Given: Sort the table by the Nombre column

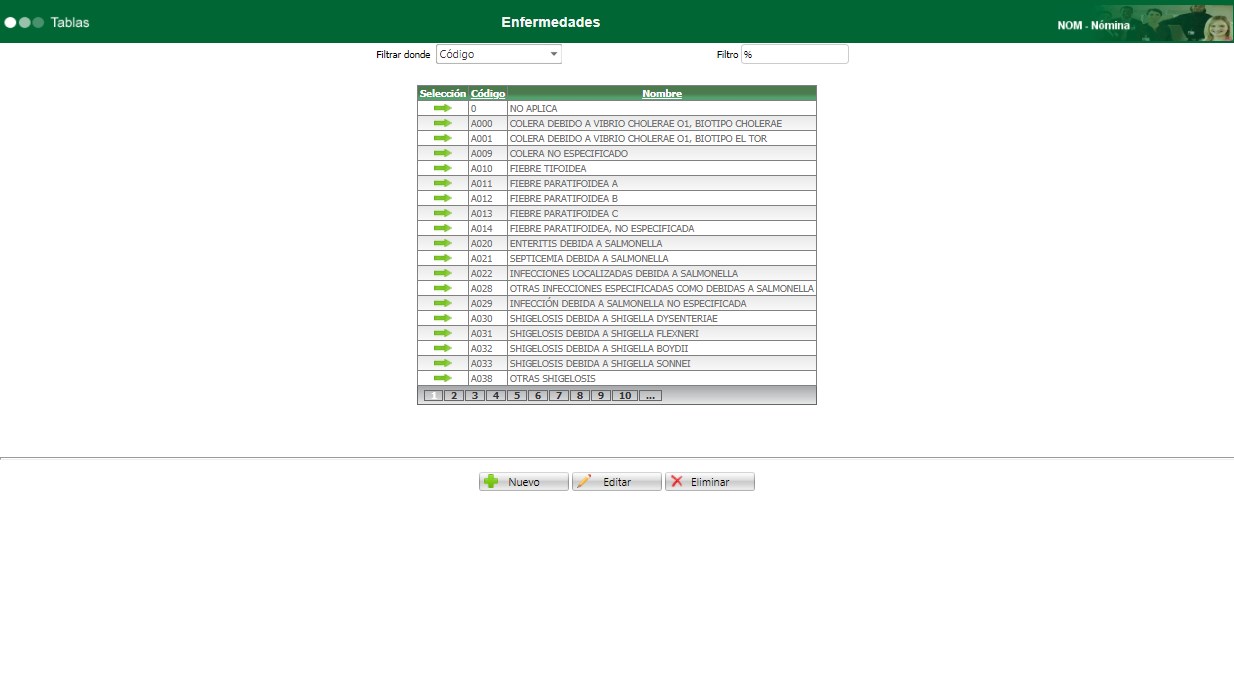Looking at the screenshot, I should click(661, 93).
